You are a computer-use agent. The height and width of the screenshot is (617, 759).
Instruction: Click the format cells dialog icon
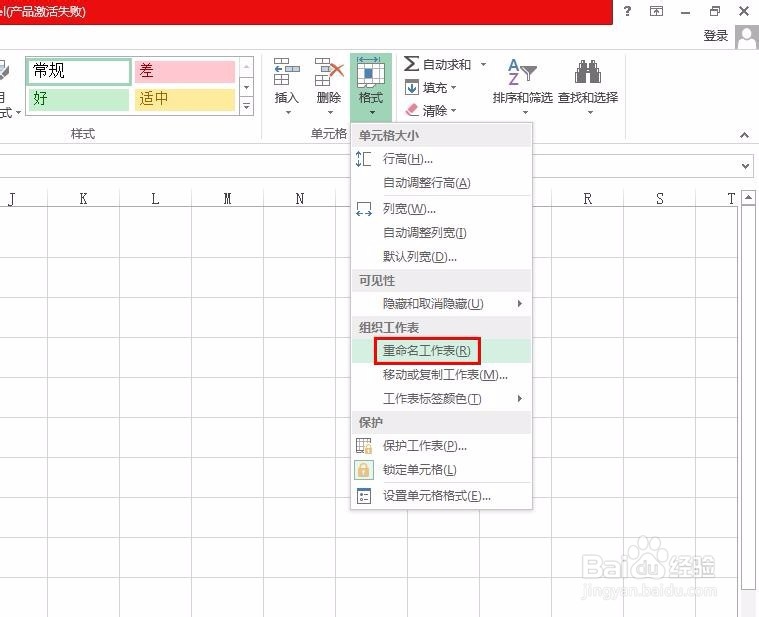tap(364, 496)
